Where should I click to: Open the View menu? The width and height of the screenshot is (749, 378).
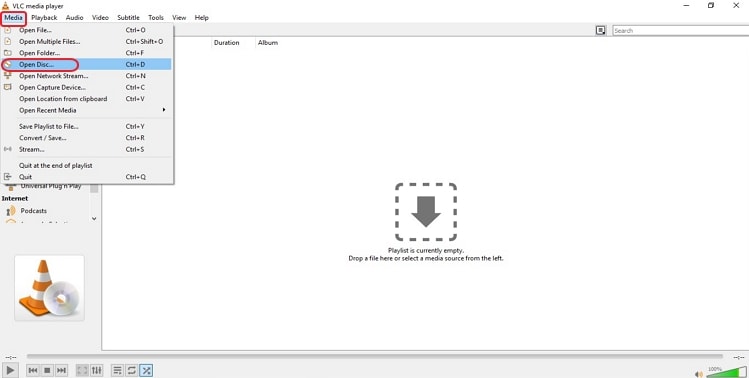coord(179,18)
